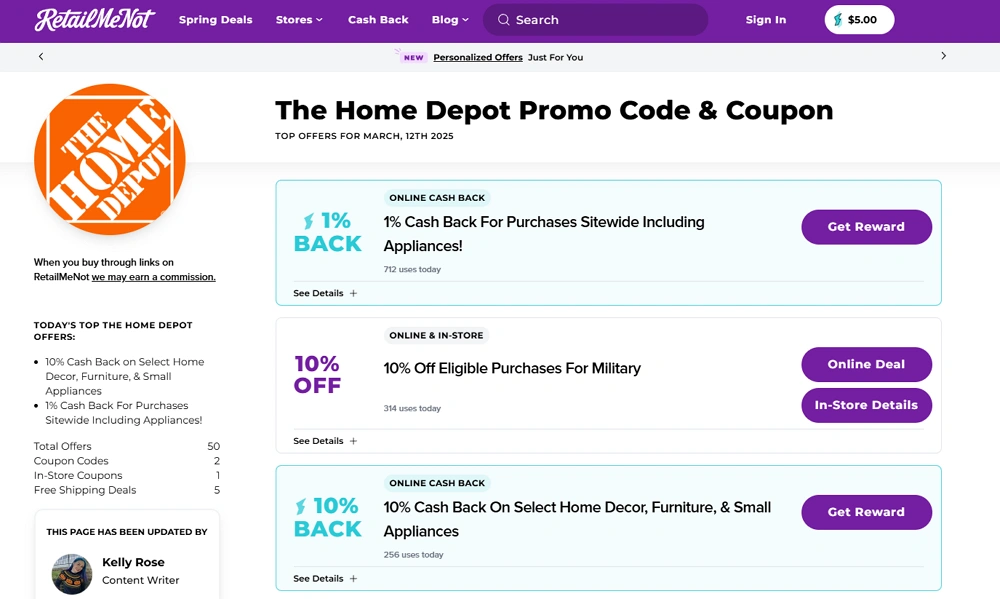Open Personalized Offers from the banner
The image size is (1000, 599).
[x=478, y=57]
